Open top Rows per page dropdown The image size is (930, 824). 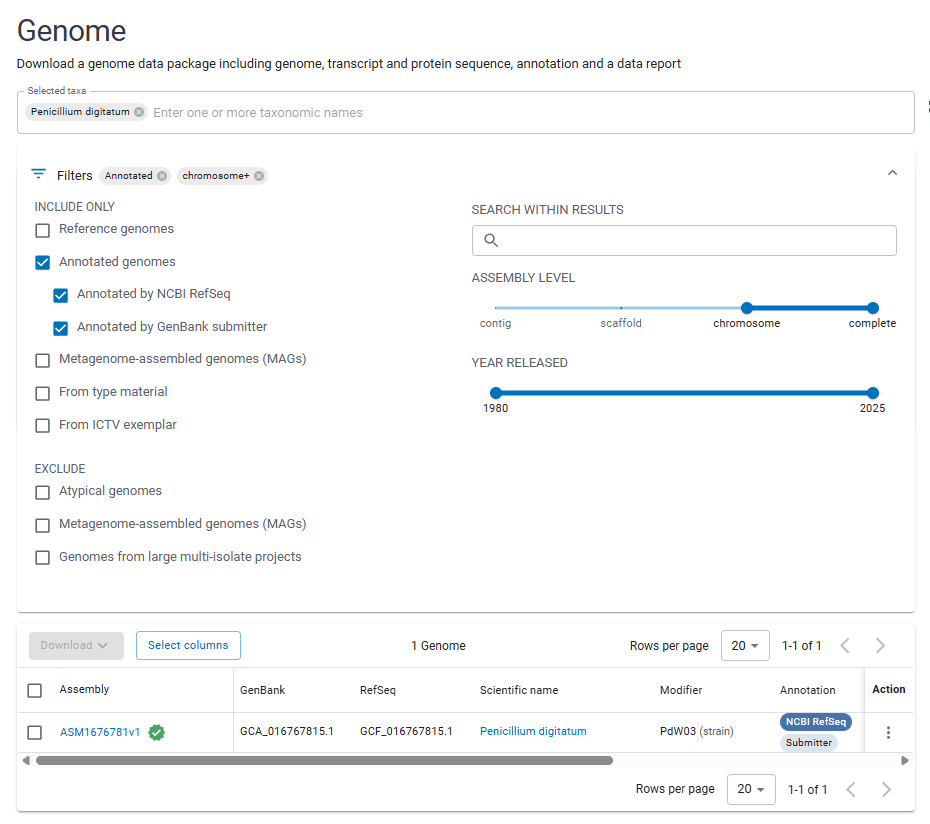(744, 646)
